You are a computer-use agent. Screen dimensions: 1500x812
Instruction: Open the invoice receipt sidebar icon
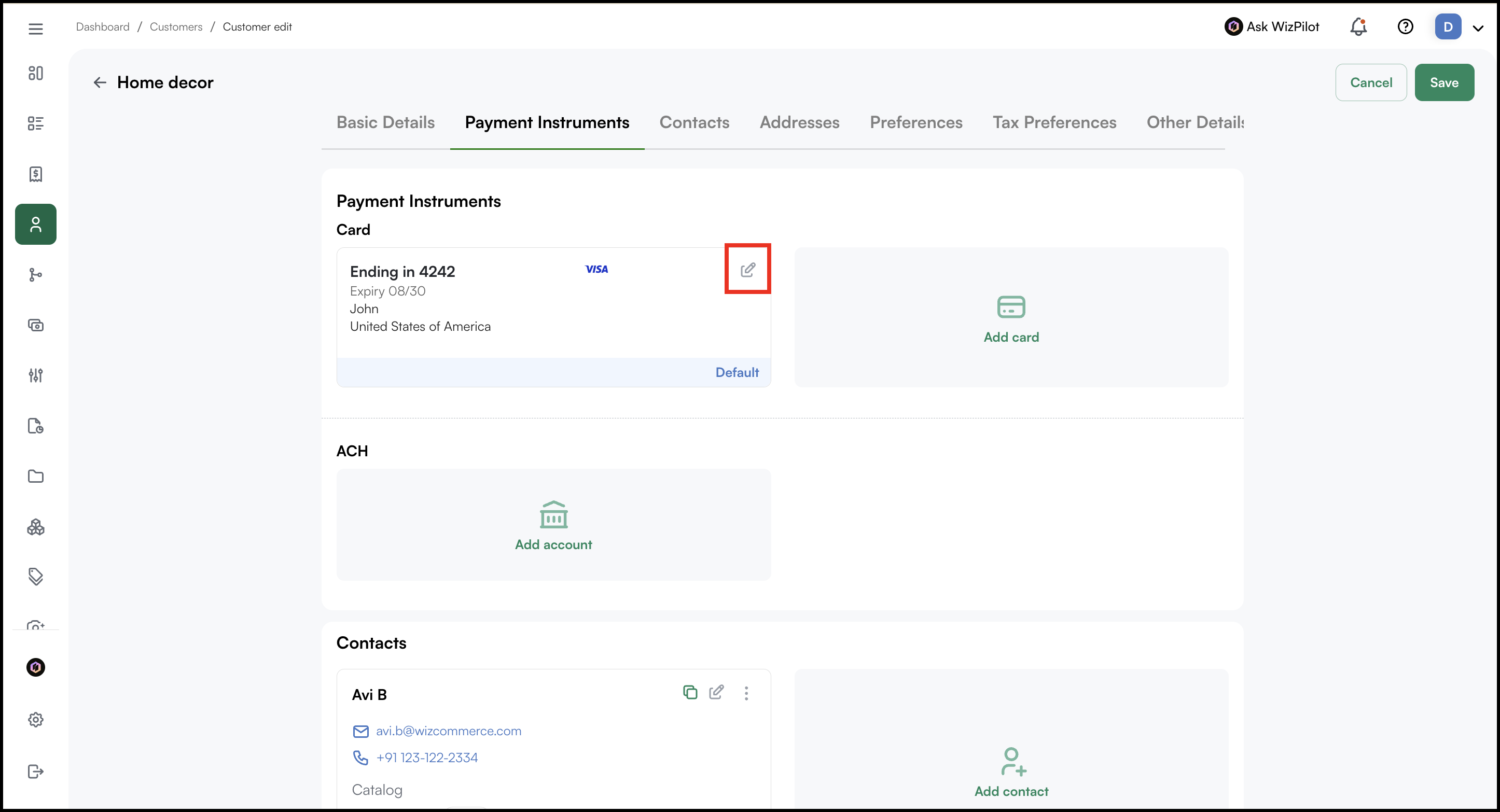[35, 174]
